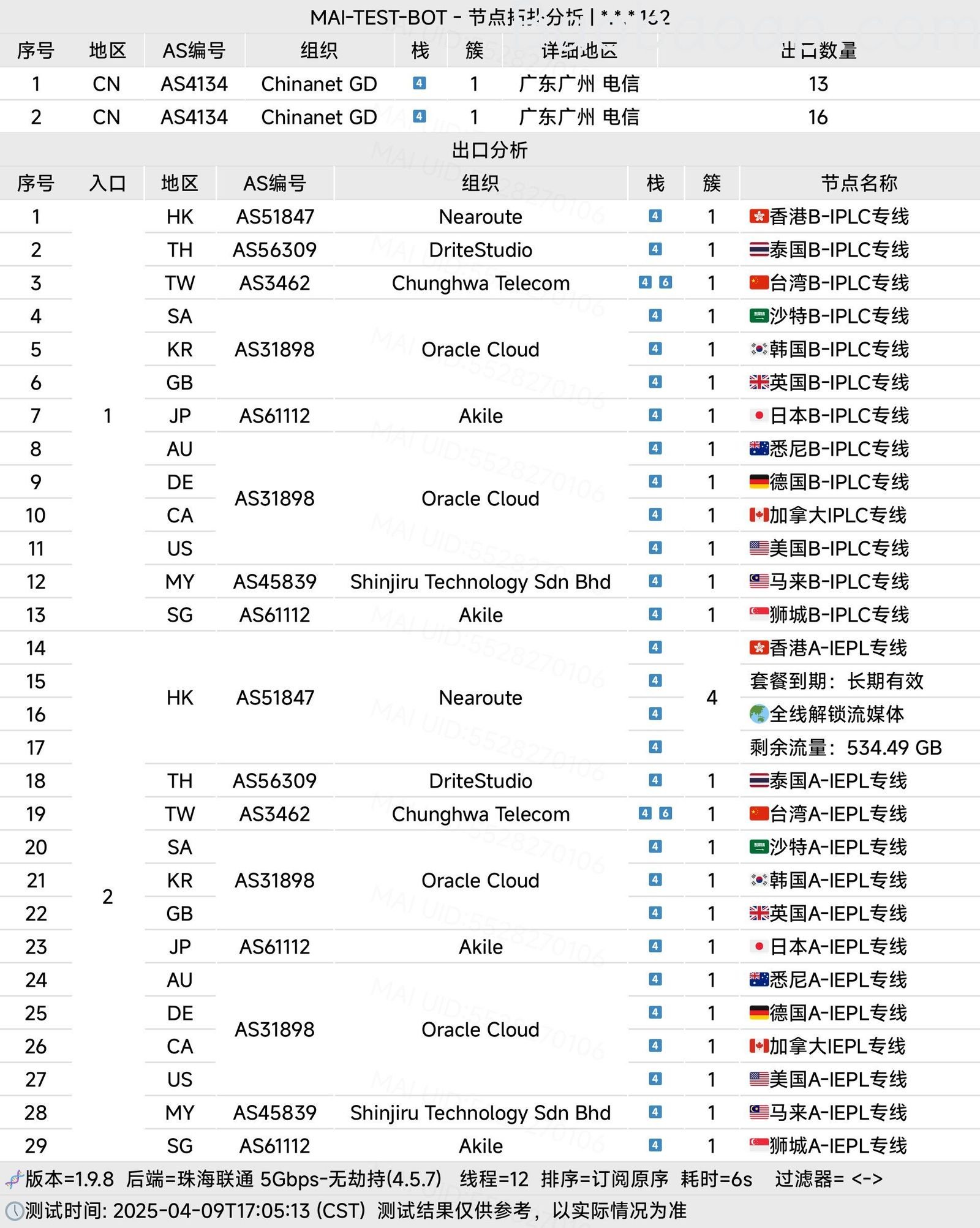Click 剩余流量: 534.49 GB node entry
This screenshot has height=1228, width=980.
[846, 747]
